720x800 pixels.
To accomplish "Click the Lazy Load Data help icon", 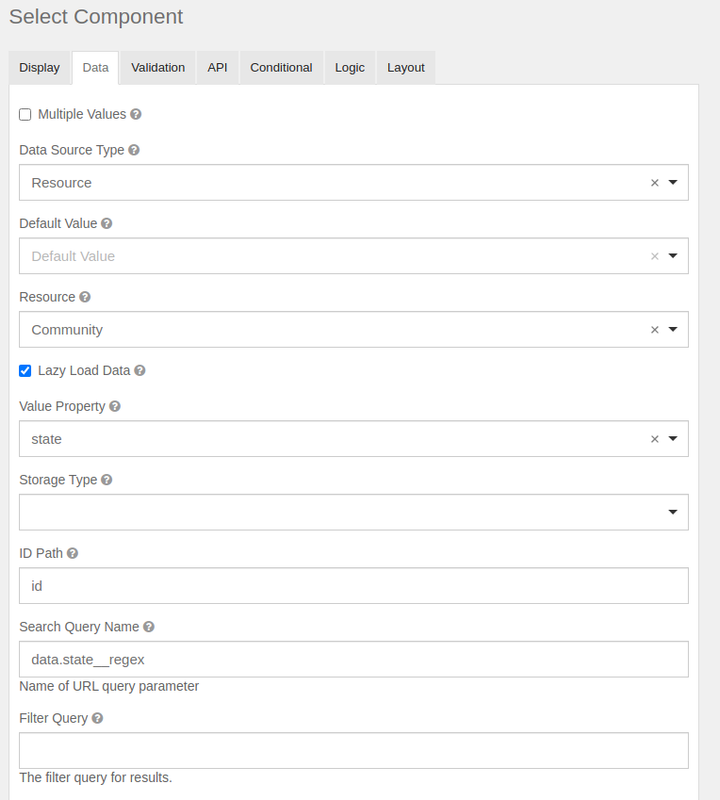I will click(140, 370).
